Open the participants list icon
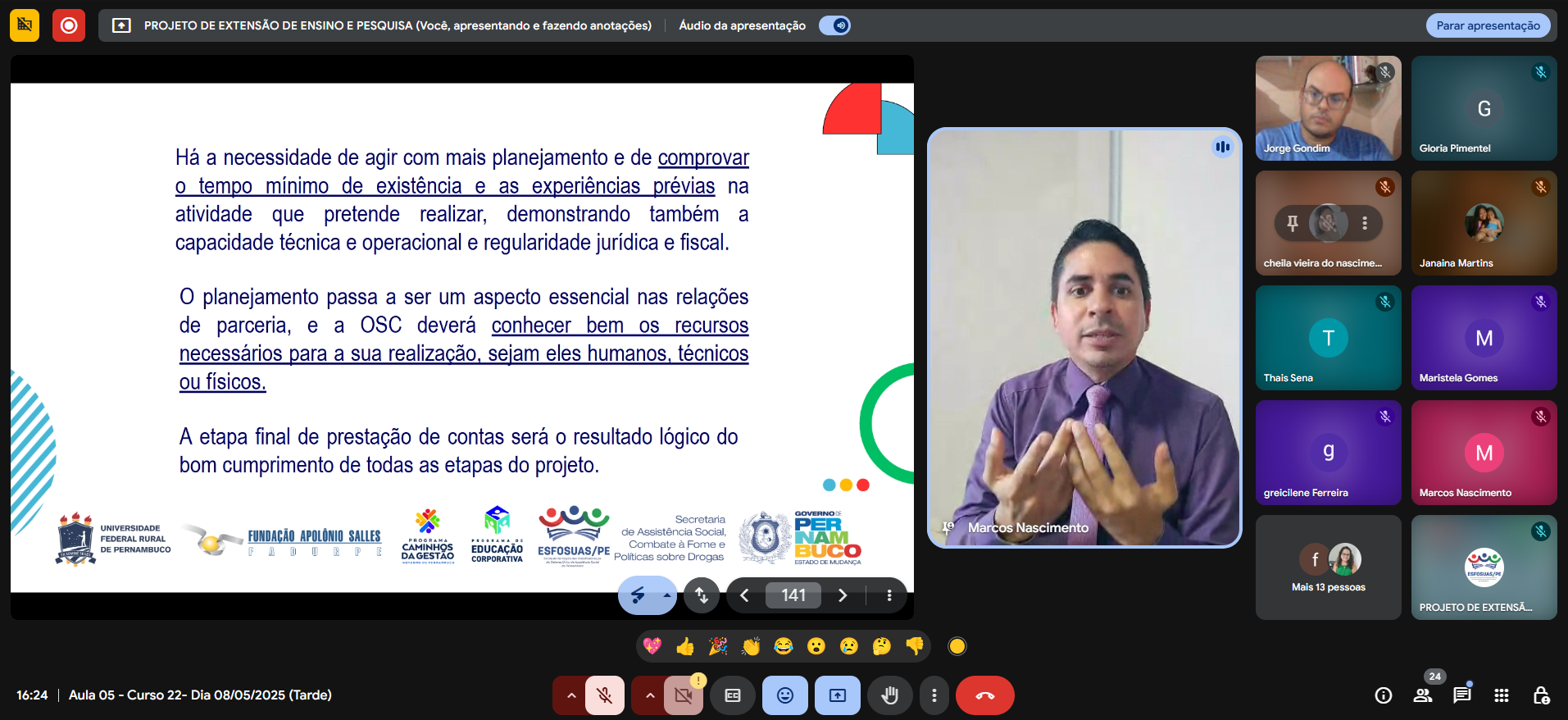The height and width of the screenshot is (720, 1568). (1423, 695)
